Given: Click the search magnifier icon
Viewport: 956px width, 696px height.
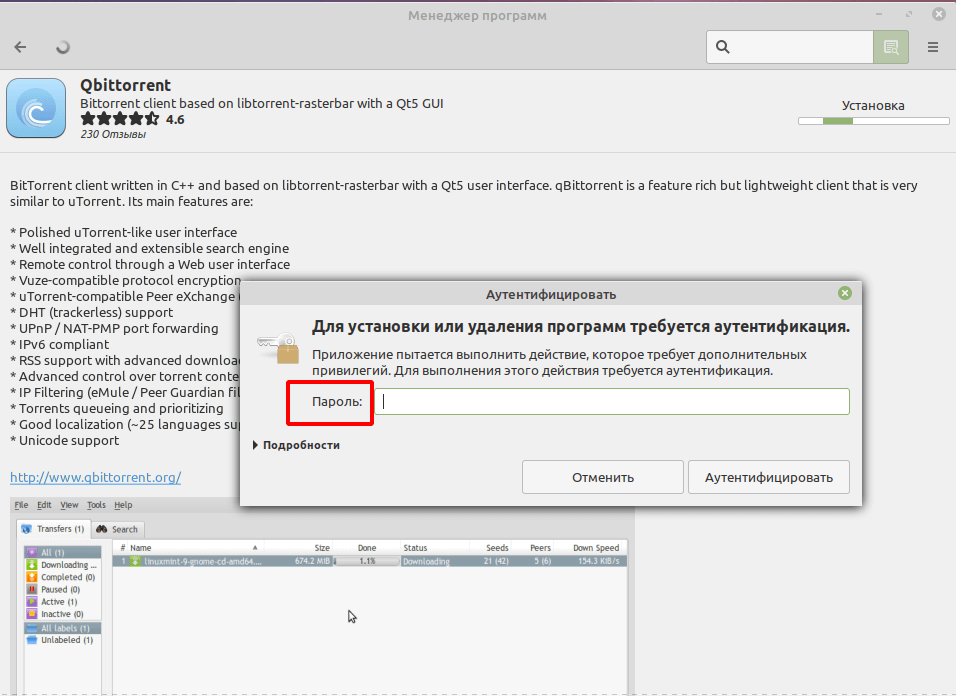Looking at the screenshot, I should (x=722, y=47).
